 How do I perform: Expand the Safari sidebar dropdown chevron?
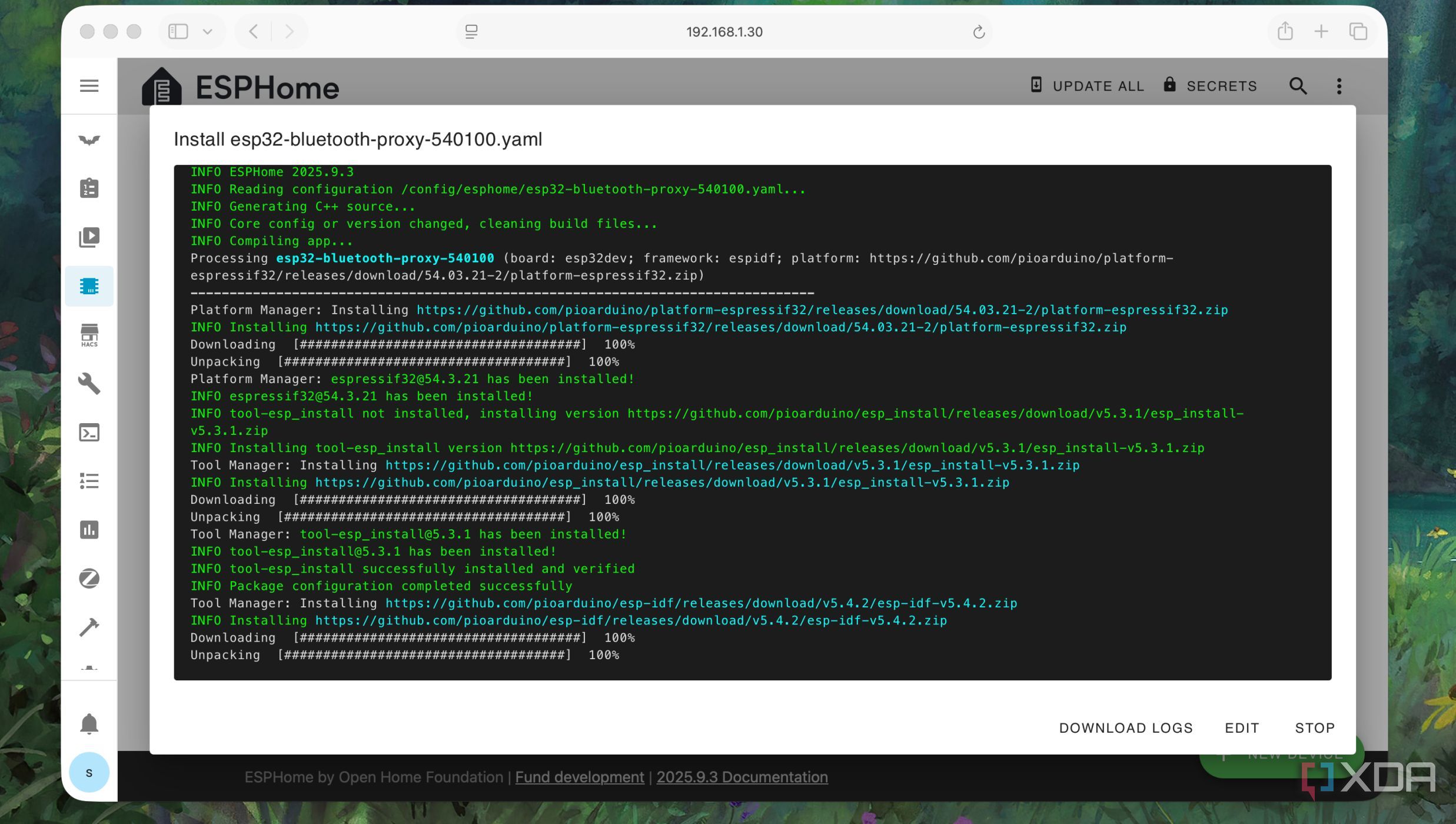[x=207, y=32]
